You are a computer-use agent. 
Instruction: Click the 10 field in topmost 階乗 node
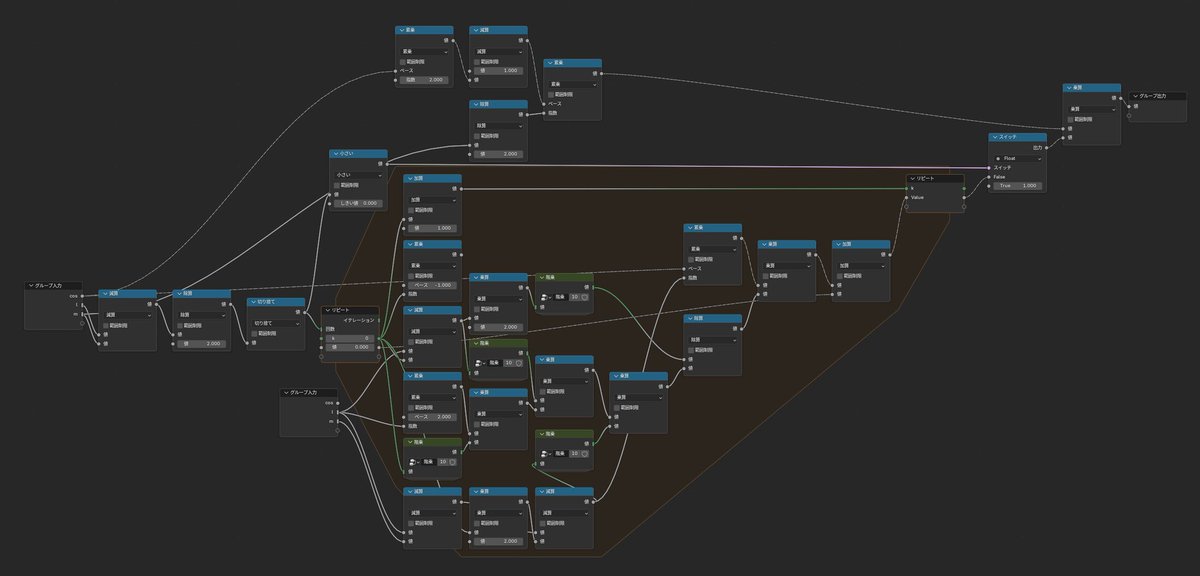coord(574,297)
